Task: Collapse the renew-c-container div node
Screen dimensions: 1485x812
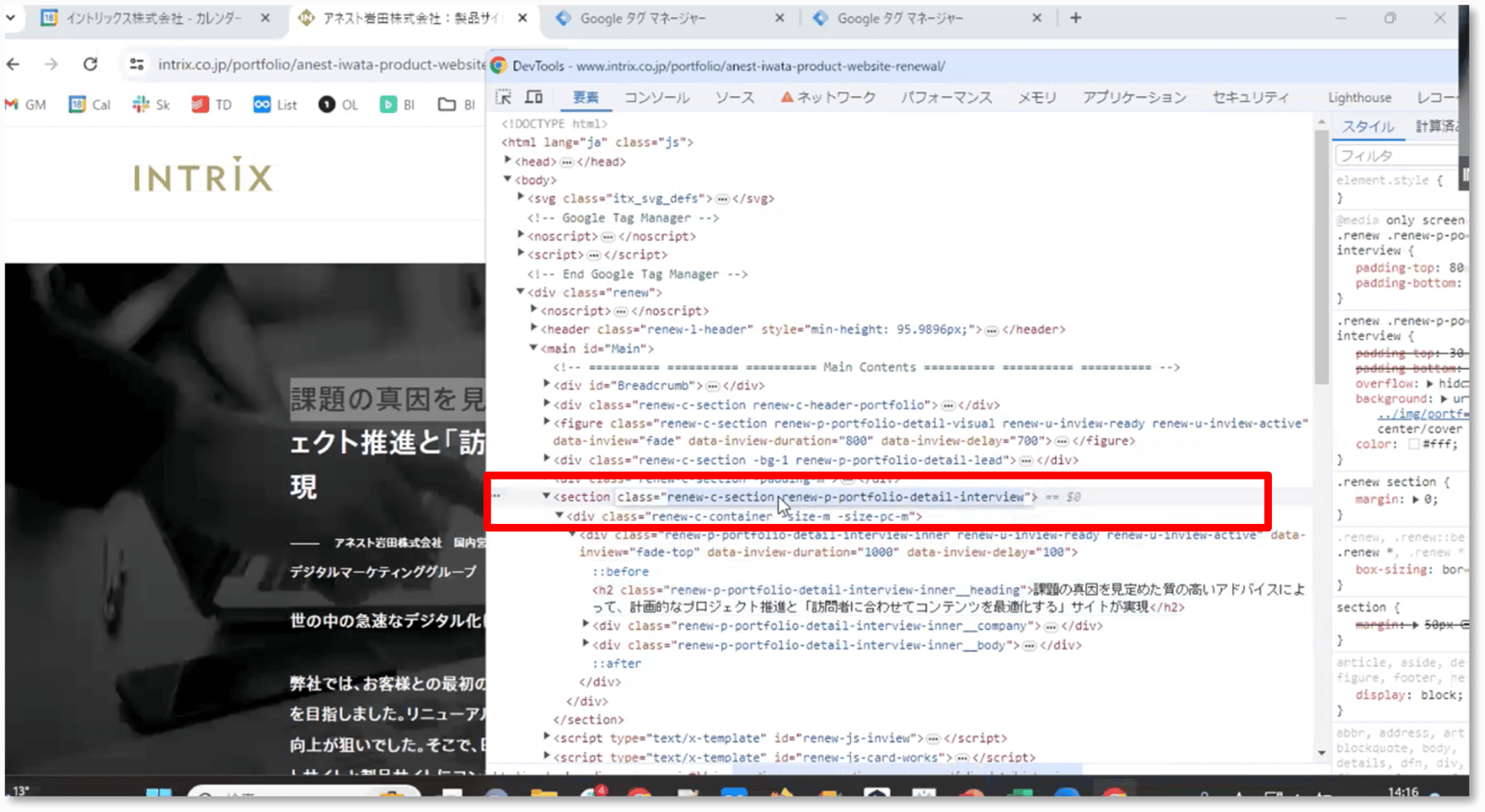Action: [x=559, y=515]
